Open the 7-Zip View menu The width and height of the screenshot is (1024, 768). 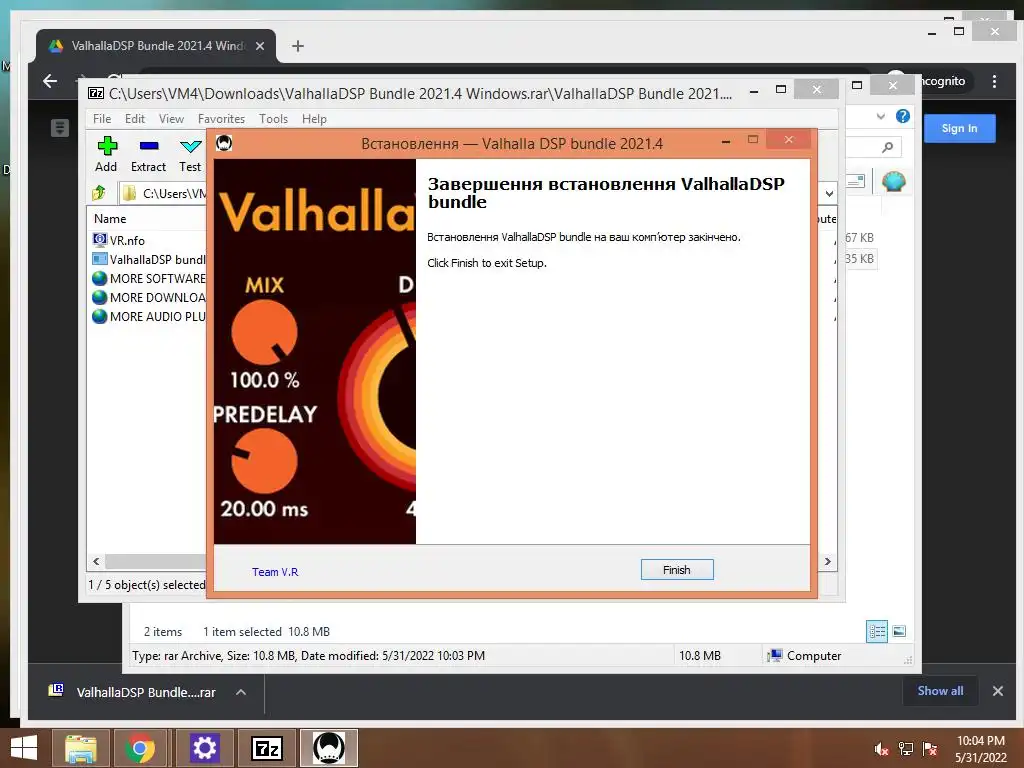171,119
